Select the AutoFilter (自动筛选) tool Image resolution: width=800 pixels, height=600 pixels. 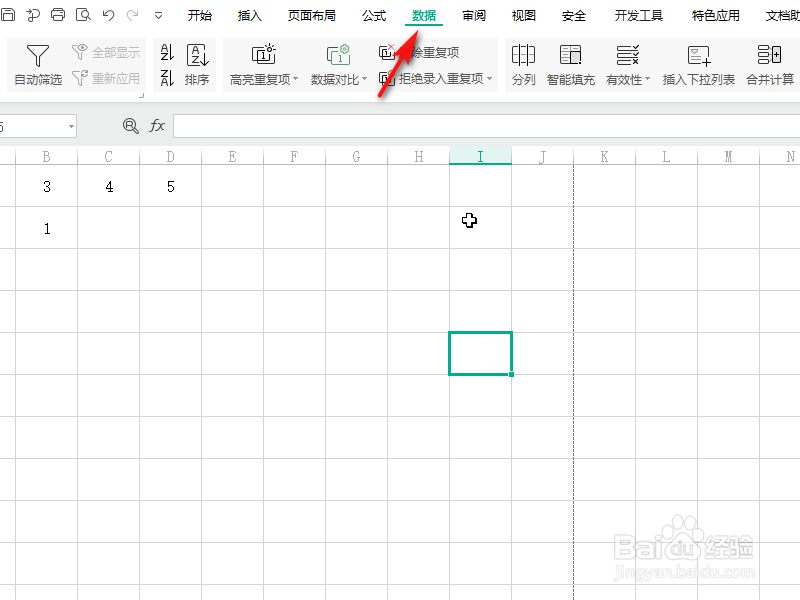(x=37, y=64)
